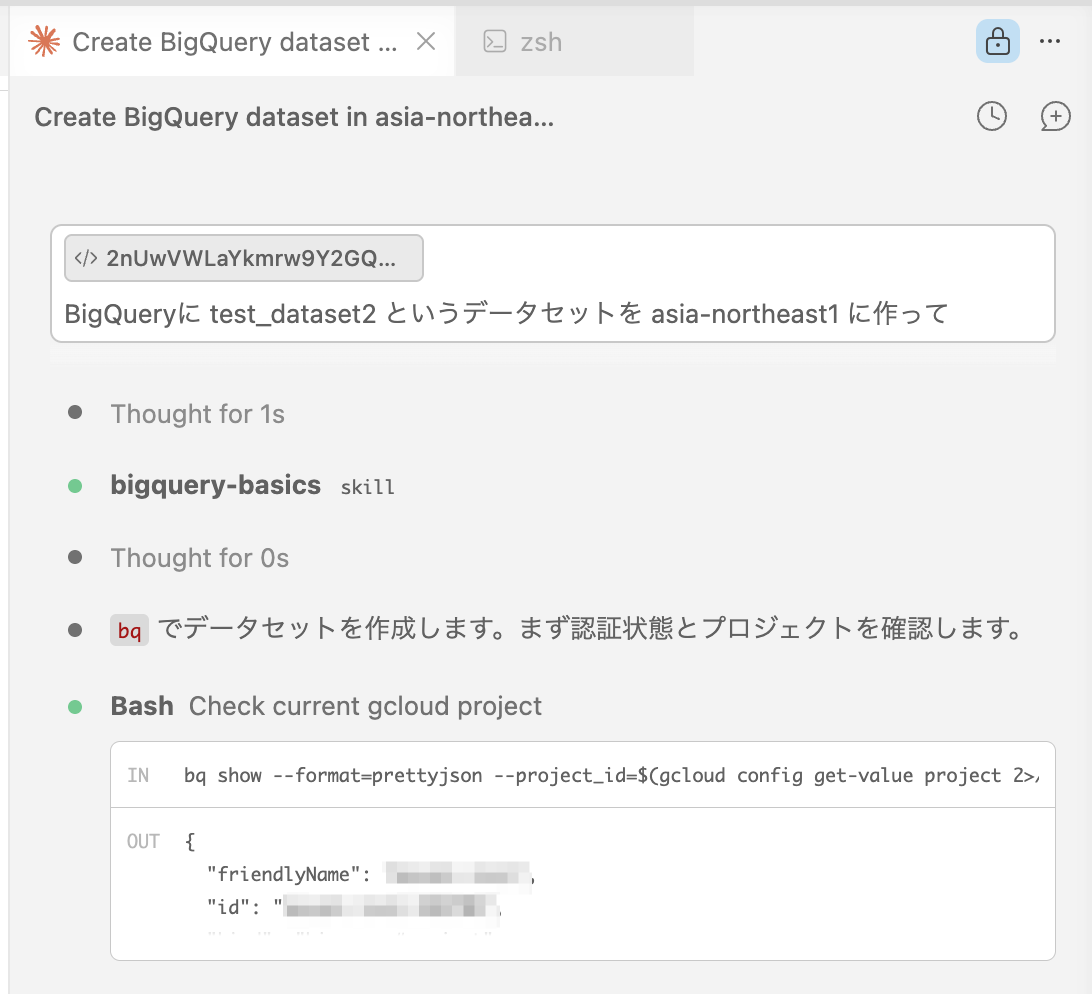Image resolution: width=1092 pixels, height=994 pixels.
Task: Expand the 'Thought for 1s' entry
Action: pos(198,414)
